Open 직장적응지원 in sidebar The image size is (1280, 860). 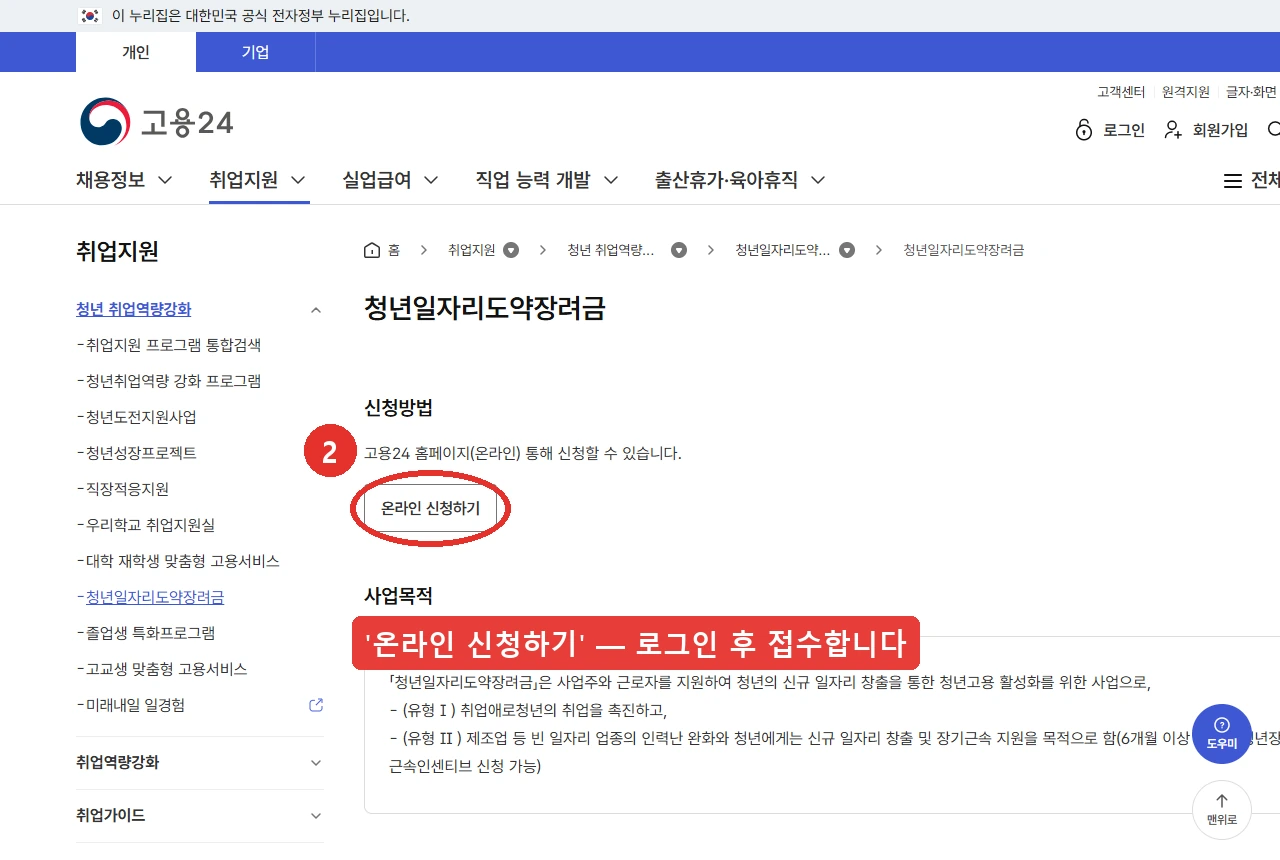click(x=127, y=489)
